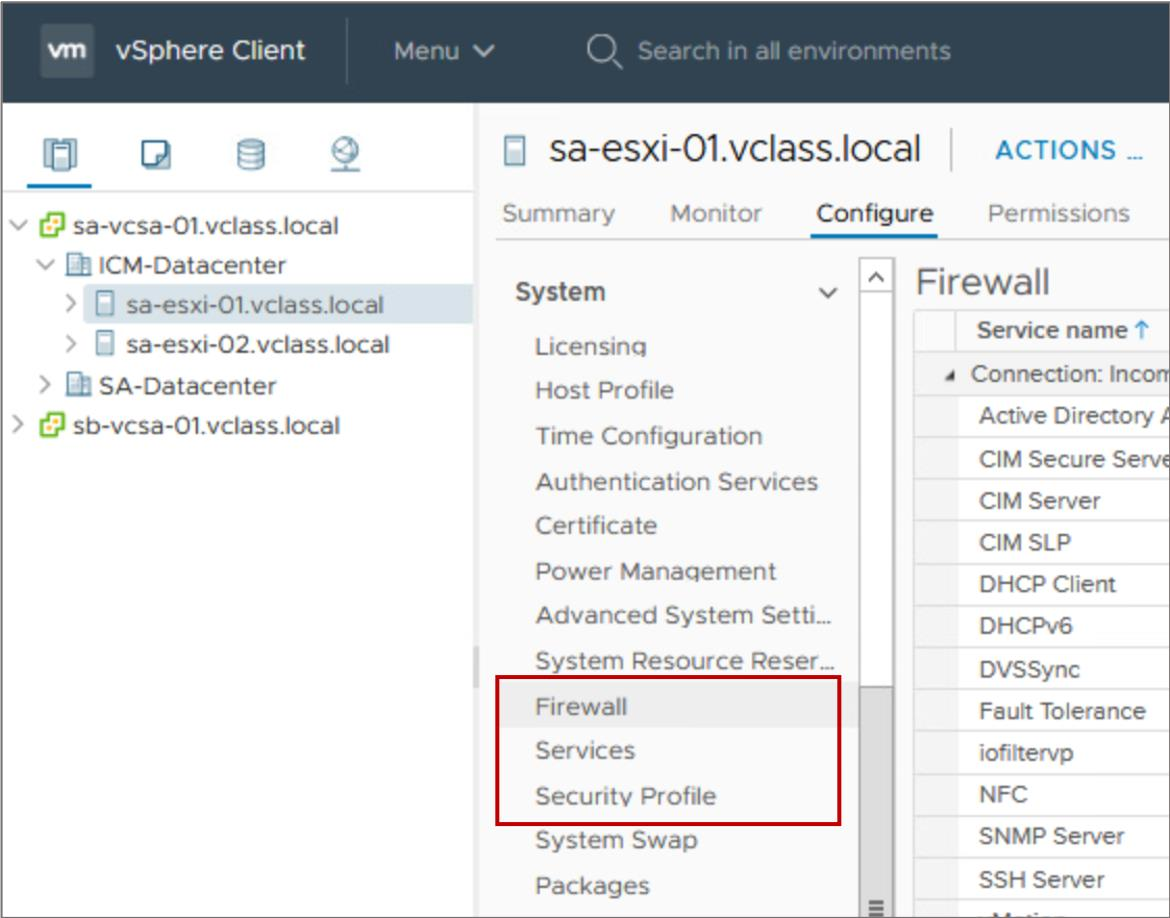Click the VMware vm logo icon

click(x=67, y=50)
